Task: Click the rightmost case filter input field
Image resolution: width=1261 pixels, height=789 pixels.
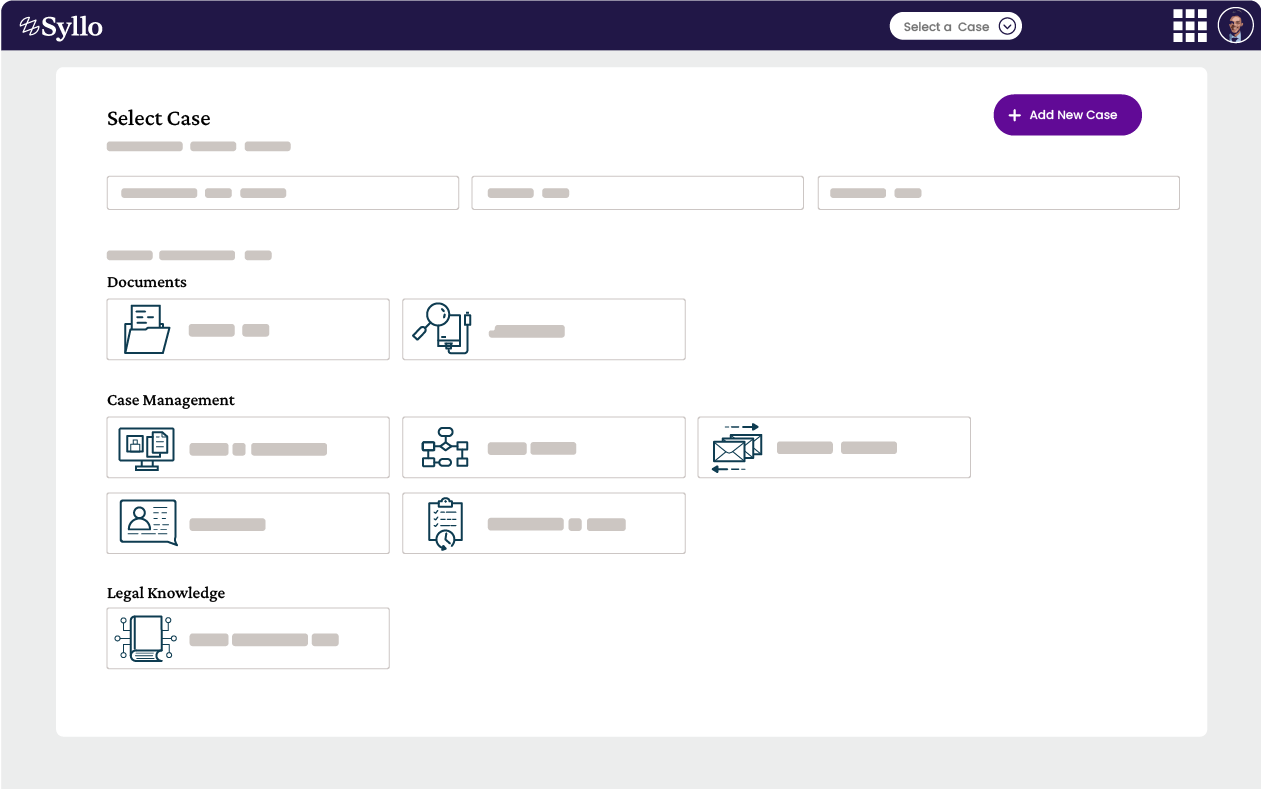Action: pos(999,193)
